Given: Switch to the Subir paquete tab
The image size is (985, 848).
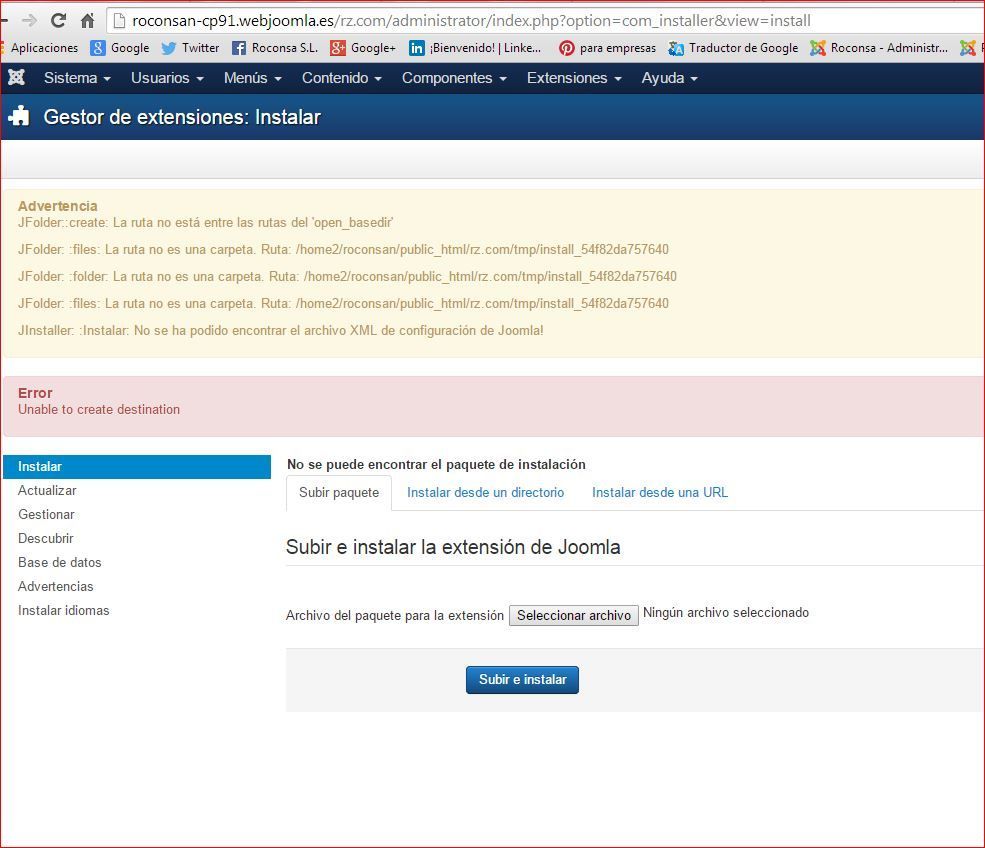Looking at the screenshot, I should pyautogui.click(x=339, y=492).
